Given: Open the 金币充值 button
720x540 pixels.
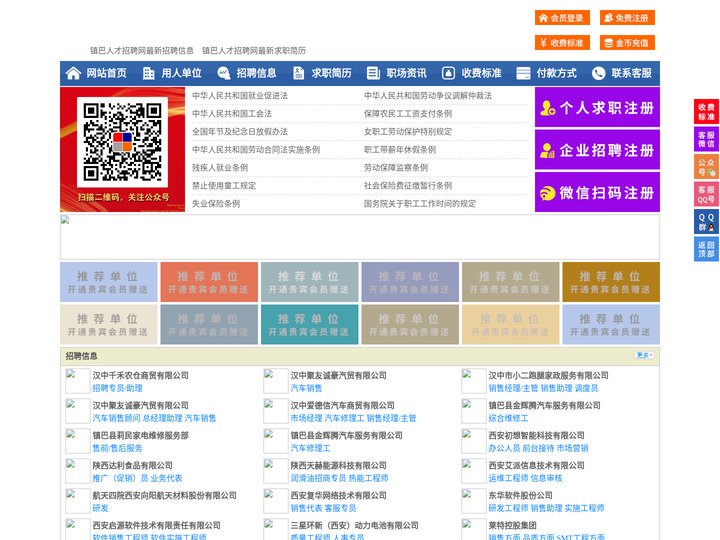Looking at the screenshot, I should tap(627, 43).
